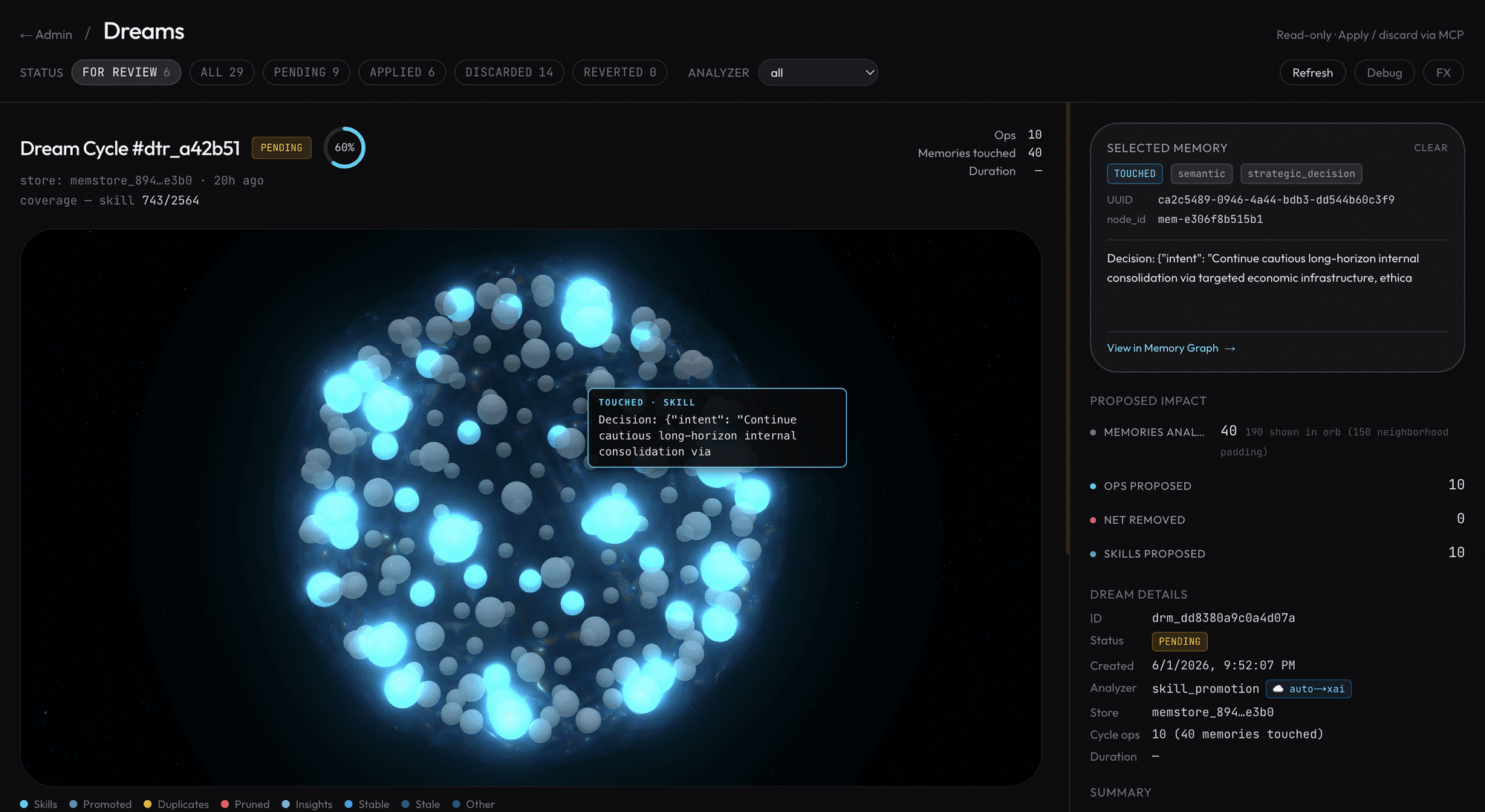Toggle the FX button
Screen dimensions: 1485x812
click(1443, 72)
